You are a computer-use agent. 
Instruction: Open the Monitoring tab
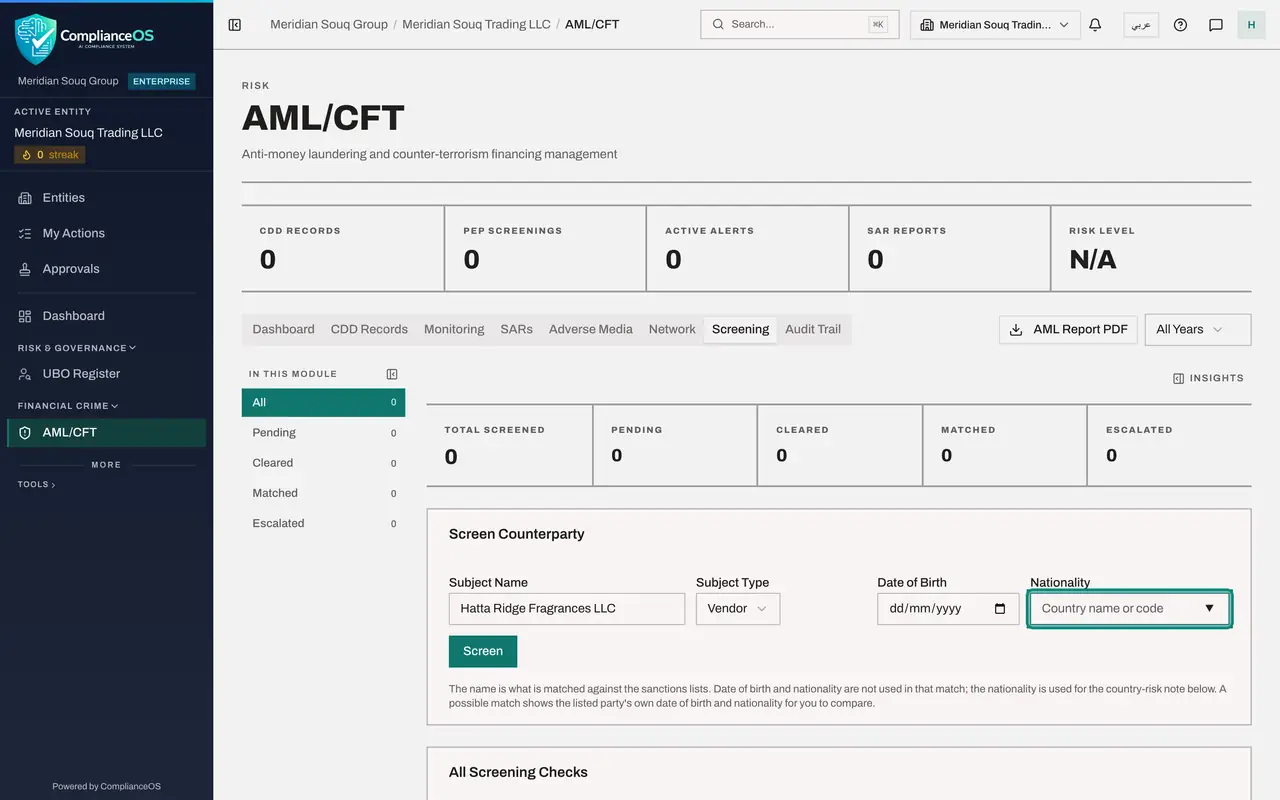(x=454, y=329)
